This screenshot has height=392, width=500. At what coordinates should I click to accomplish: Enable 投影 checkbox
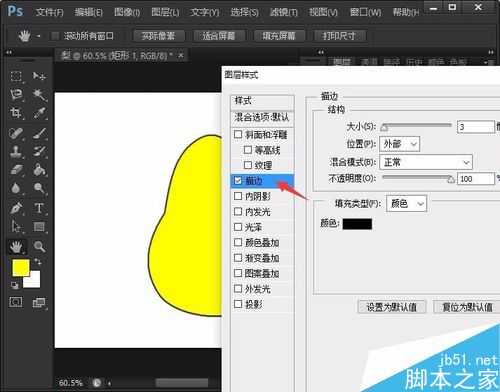(238, 304)
